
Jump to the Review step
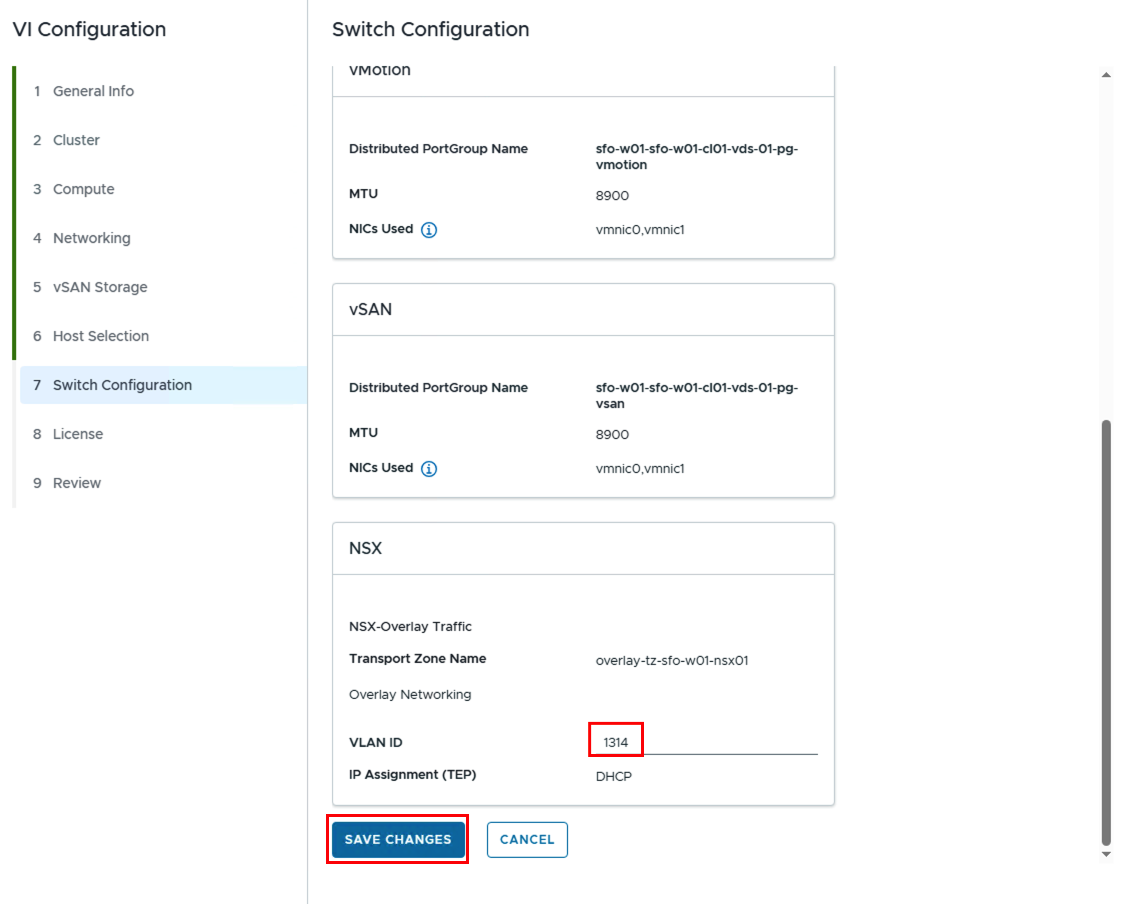[77, 483]
